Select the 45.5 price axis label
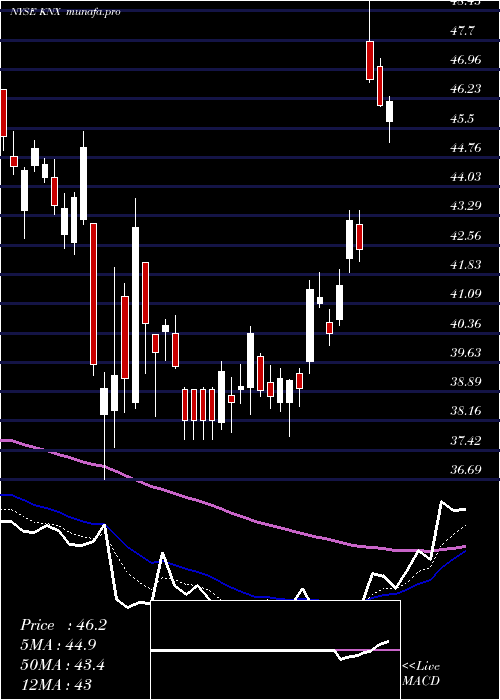Image resolution: width=500 pixels, height=700 pixels. 463,119
